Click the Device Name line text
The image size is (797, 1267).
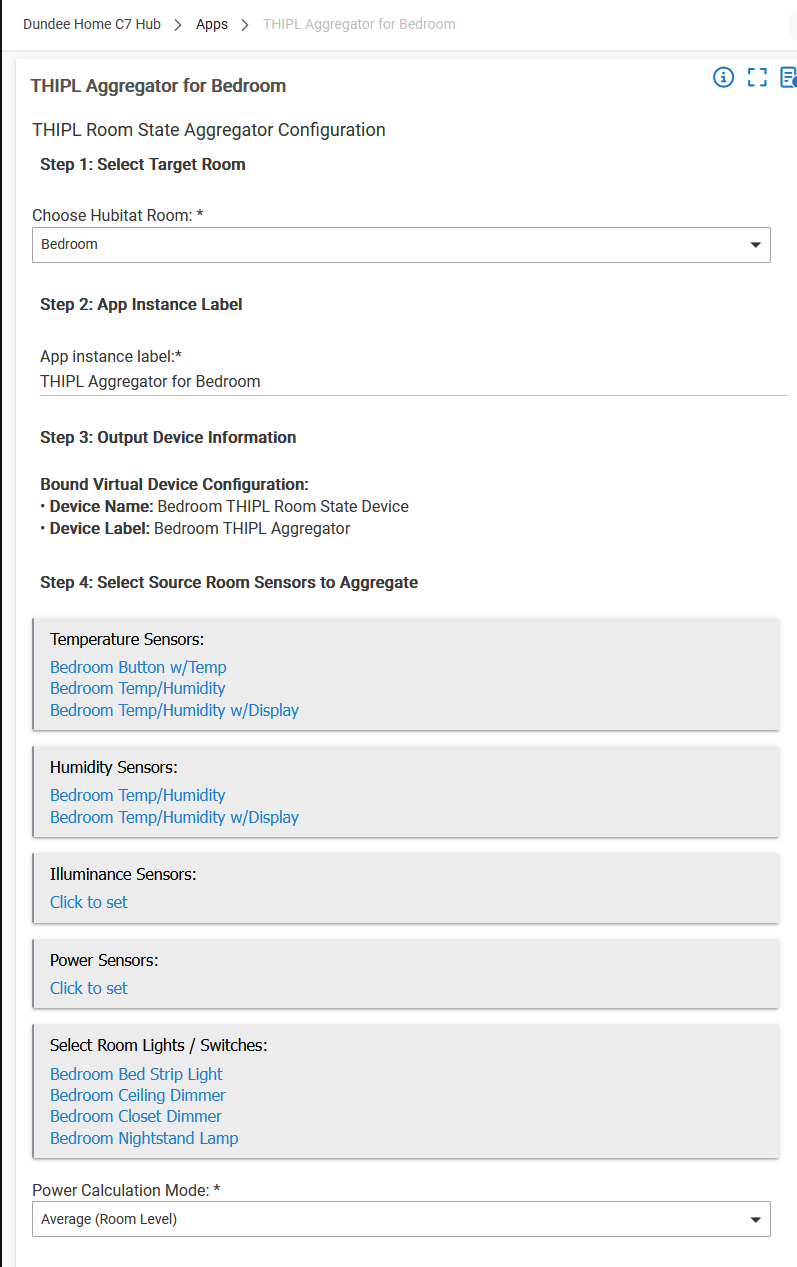click(224, 506)
